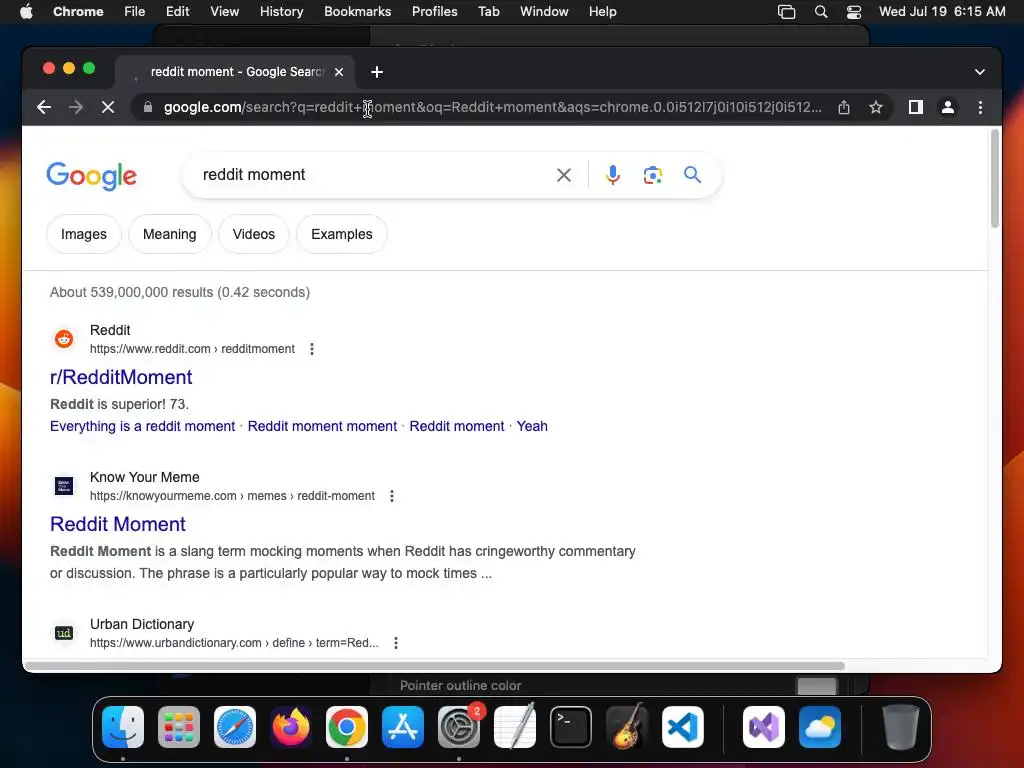Open Launchpad from the Dock
1024x768 pixels.
pyautogui.click(x=179, y=727)
